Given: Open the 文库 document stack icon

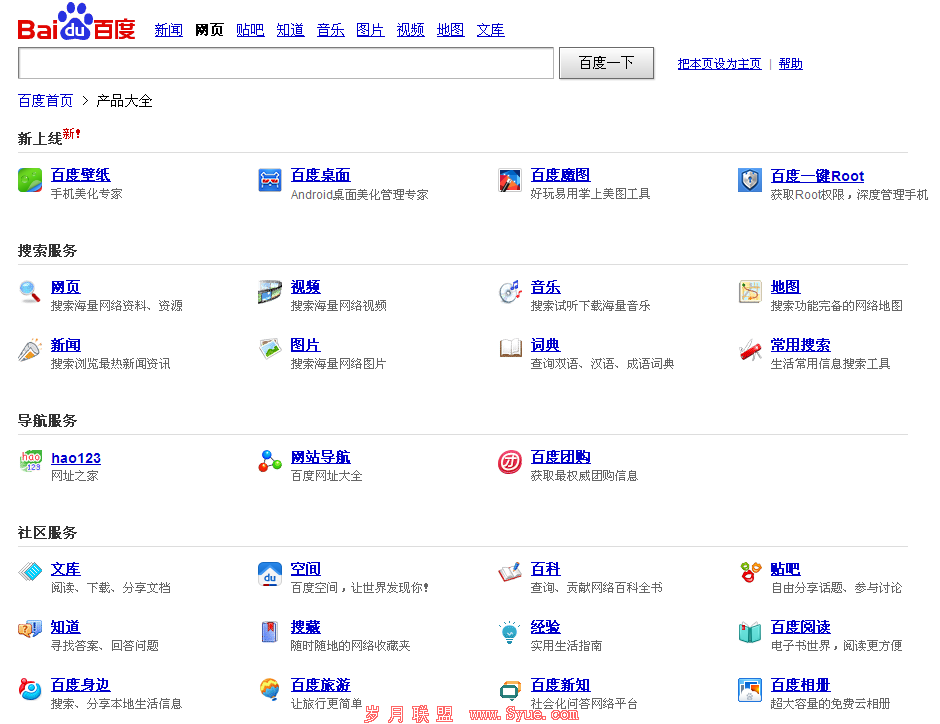Looking at the screenshot, I should pyautogui.click(x=30, y=572).
